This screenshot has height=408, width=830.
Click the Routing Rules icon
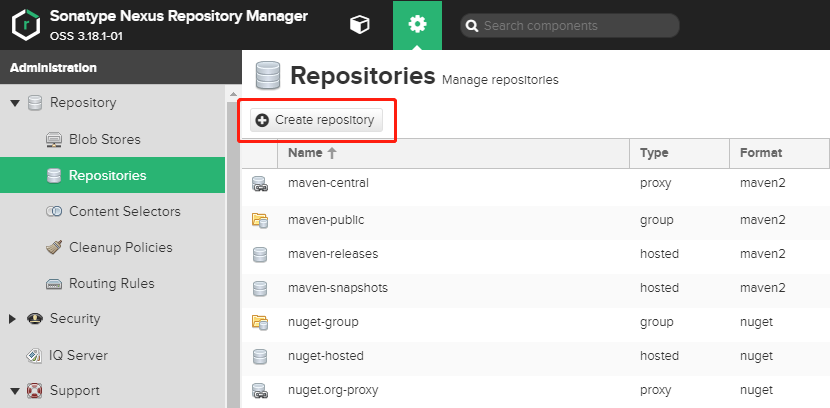click(x=54, y=284)
